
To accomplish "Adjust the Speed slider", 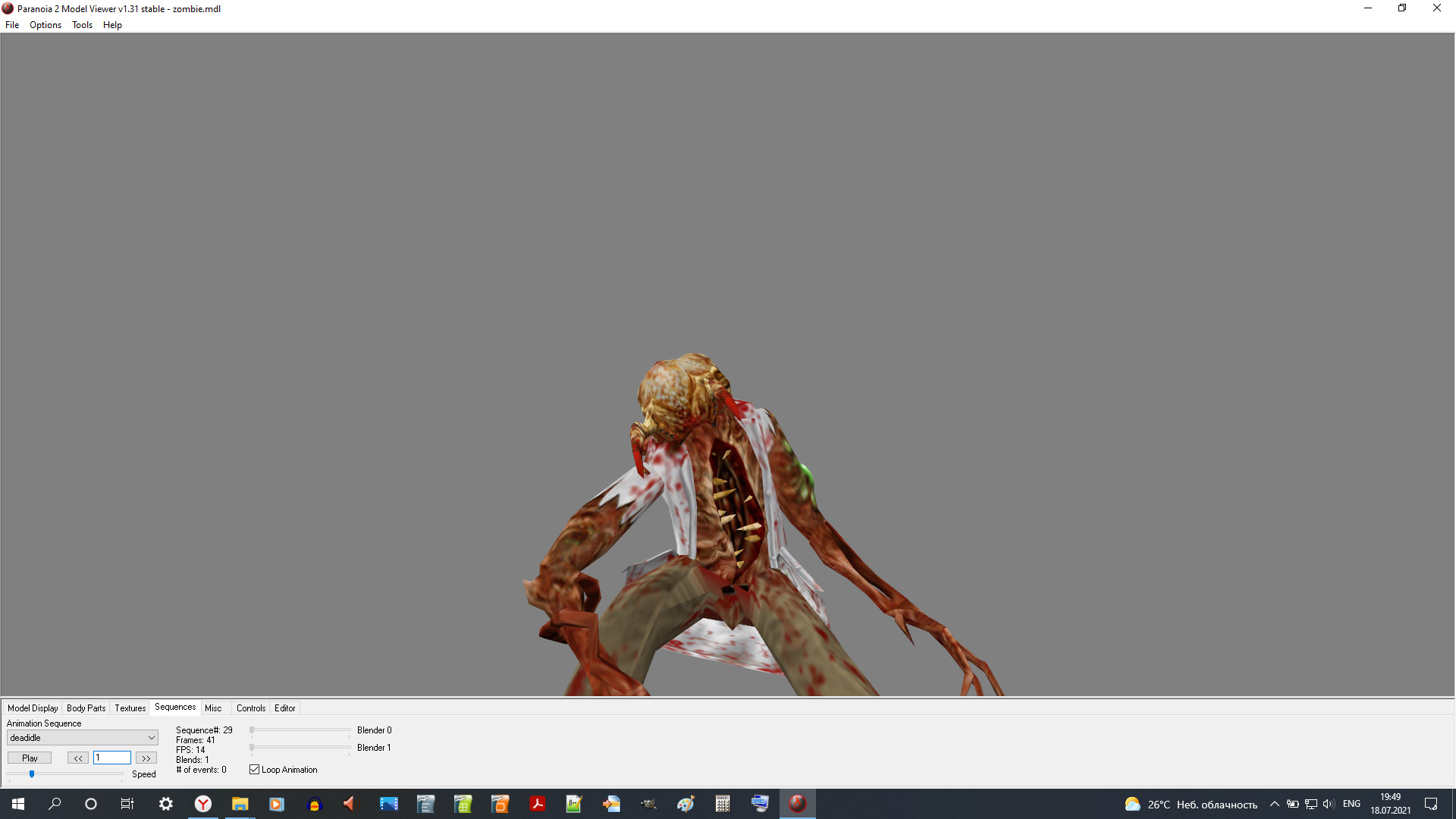I will click(x=32, y=774).
